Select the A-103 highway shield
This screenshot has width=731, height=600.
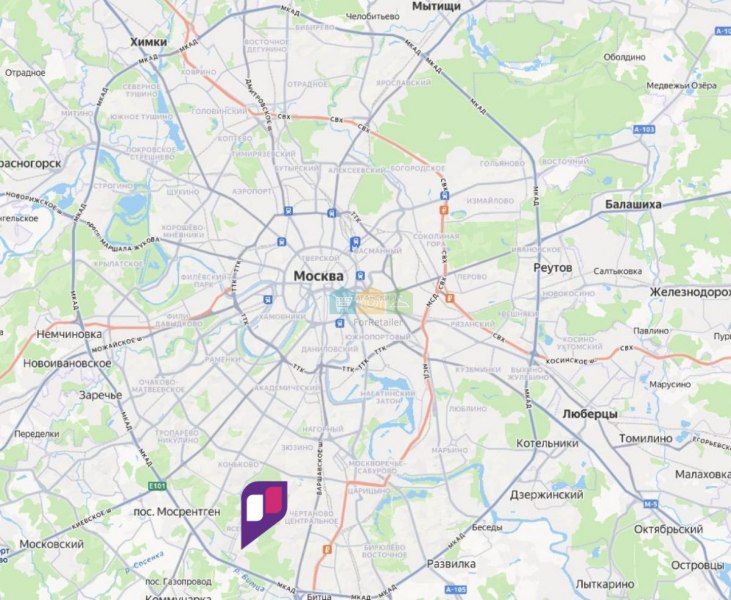[644, 129]
